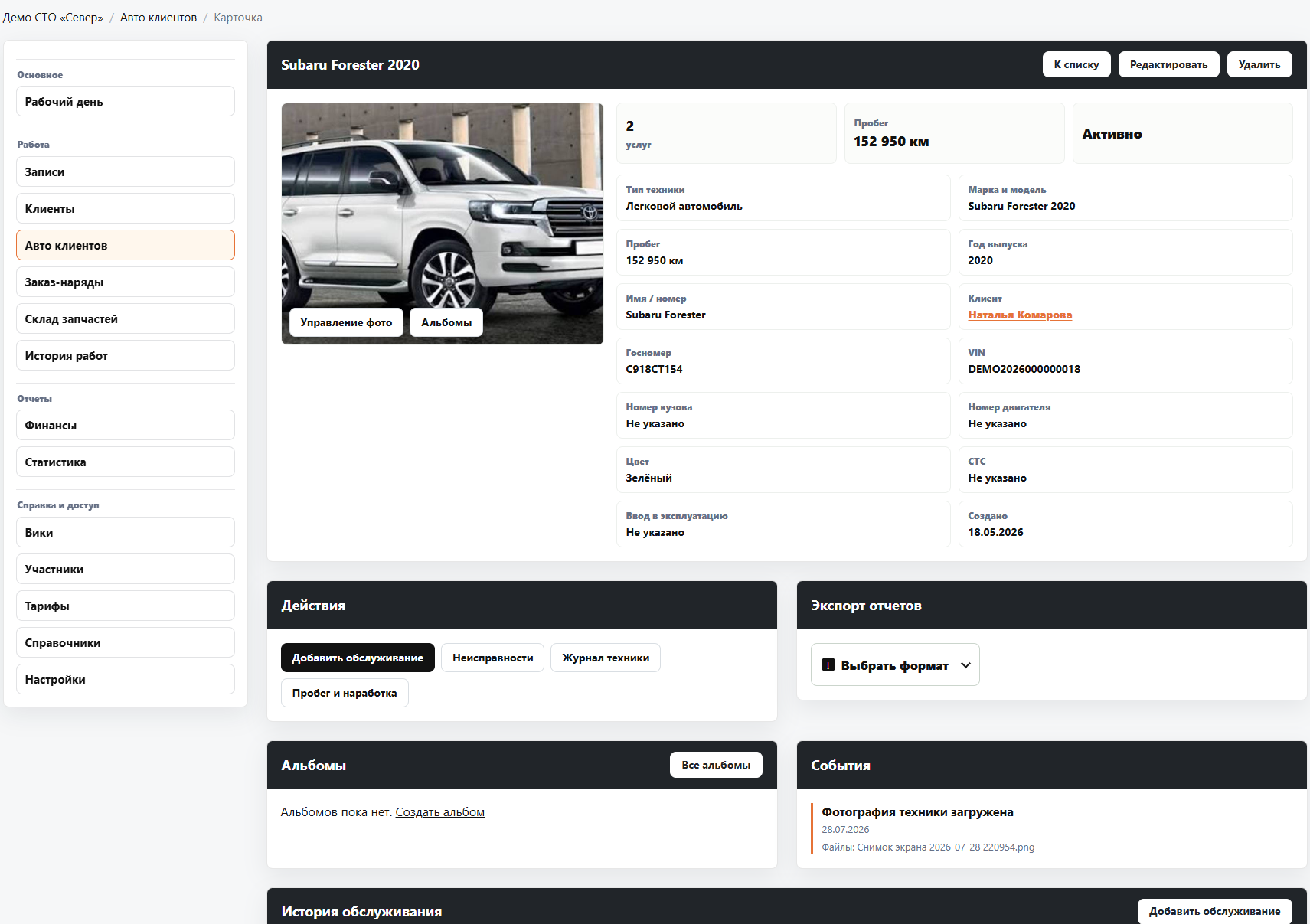Screen dimensions: 1310x924
Task: Click the СТС Не указано value
Action: point(997,478)
